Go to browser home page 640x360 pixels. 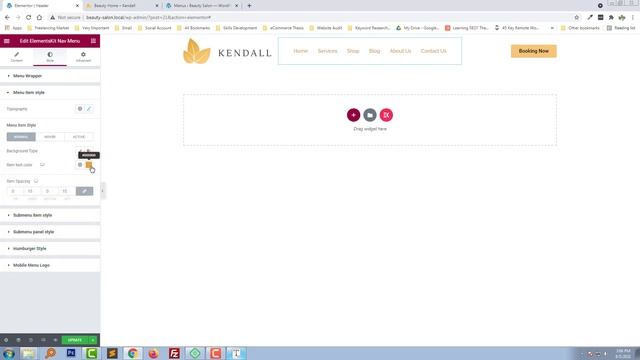coord(39,18)
